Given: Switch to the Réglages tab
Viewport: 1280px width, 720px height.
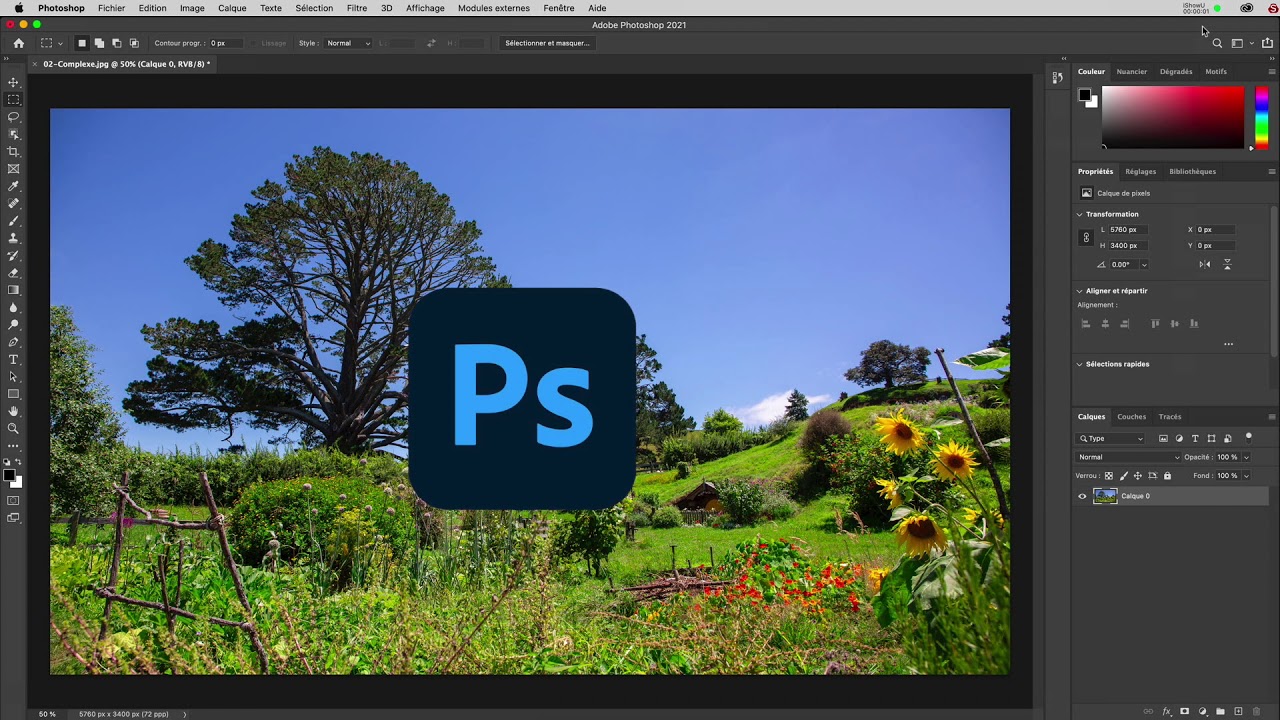Looking at the screenshot, I should tap(1140, 171).
